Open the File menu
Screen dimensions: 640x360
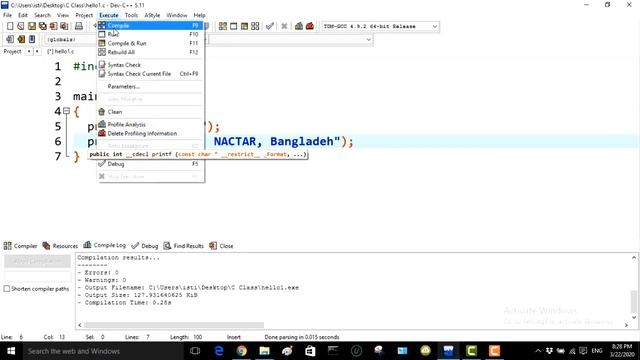tap(7, 15)
